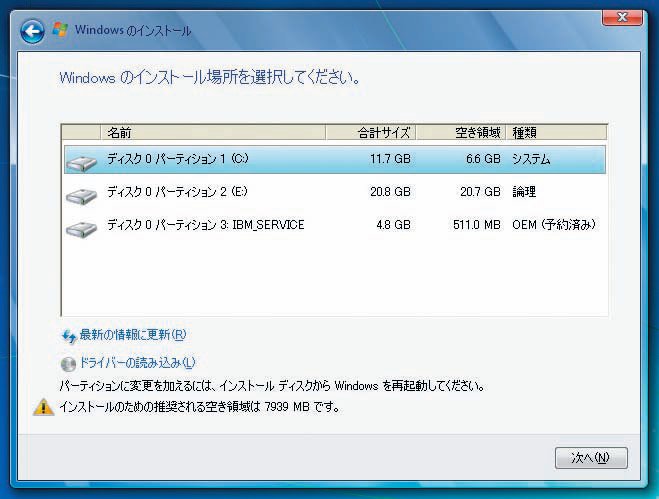Image resolution: width=659 pixels, height=499 pixels.
Task: Proceed with the 次へ(N) button
Action: (x=591, y=458)
